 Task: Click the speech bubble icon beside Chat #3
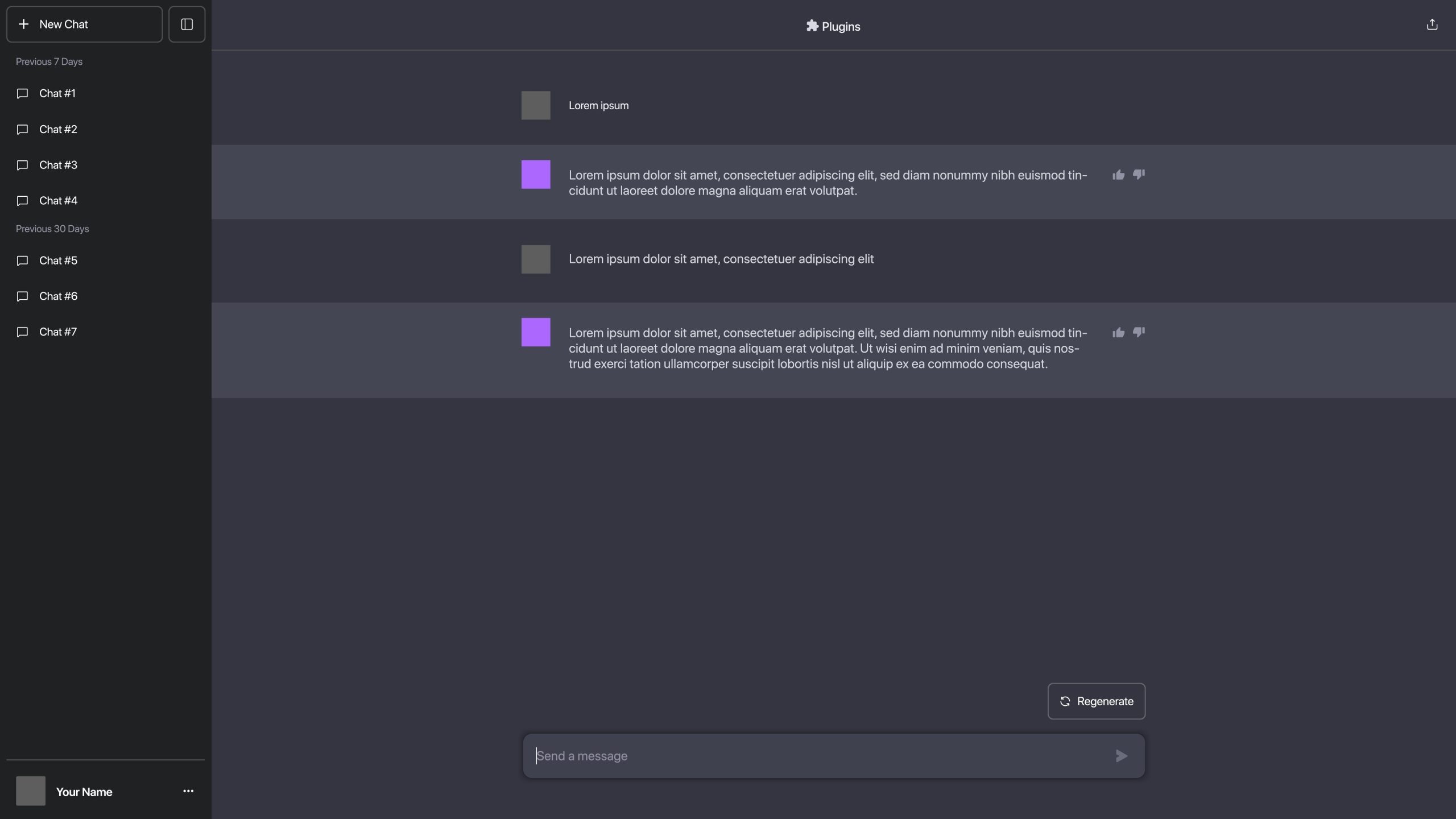click(x=23, y=166)
